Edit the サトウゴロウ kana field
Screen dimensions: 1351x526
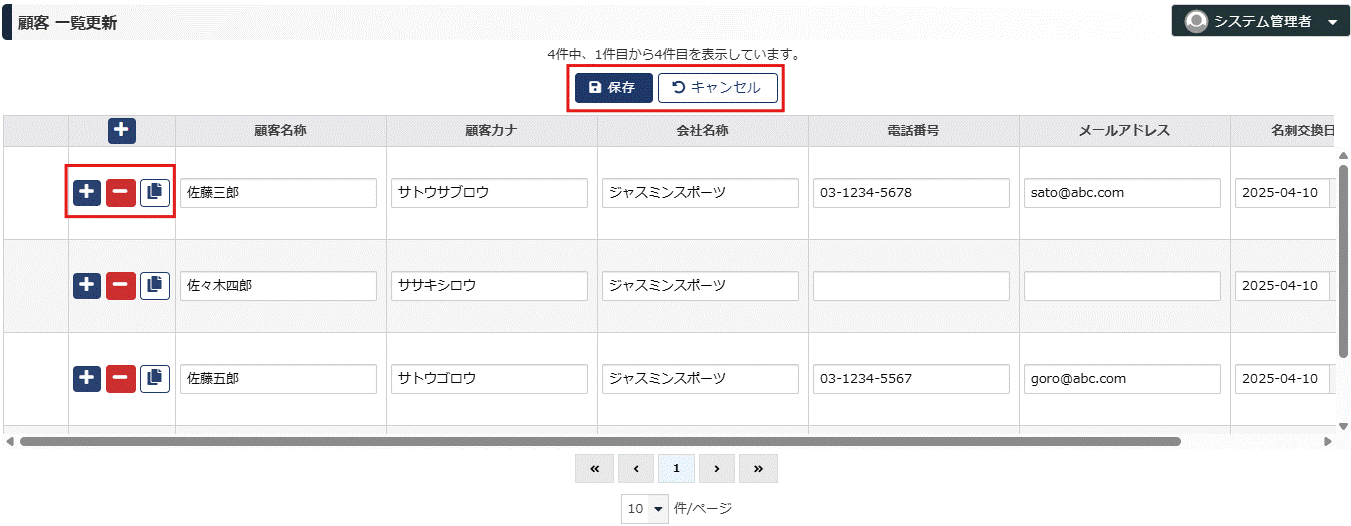pos(489,379)
